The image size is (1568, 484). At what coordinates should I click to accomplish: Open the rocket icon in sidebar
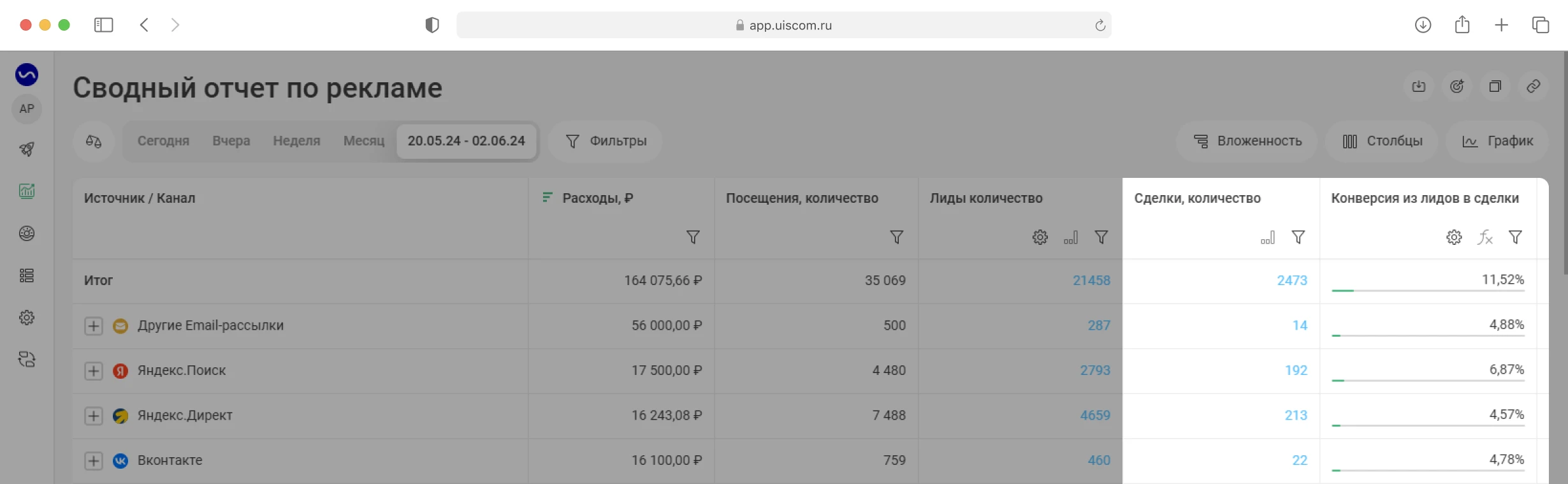[x=27, y=149]
